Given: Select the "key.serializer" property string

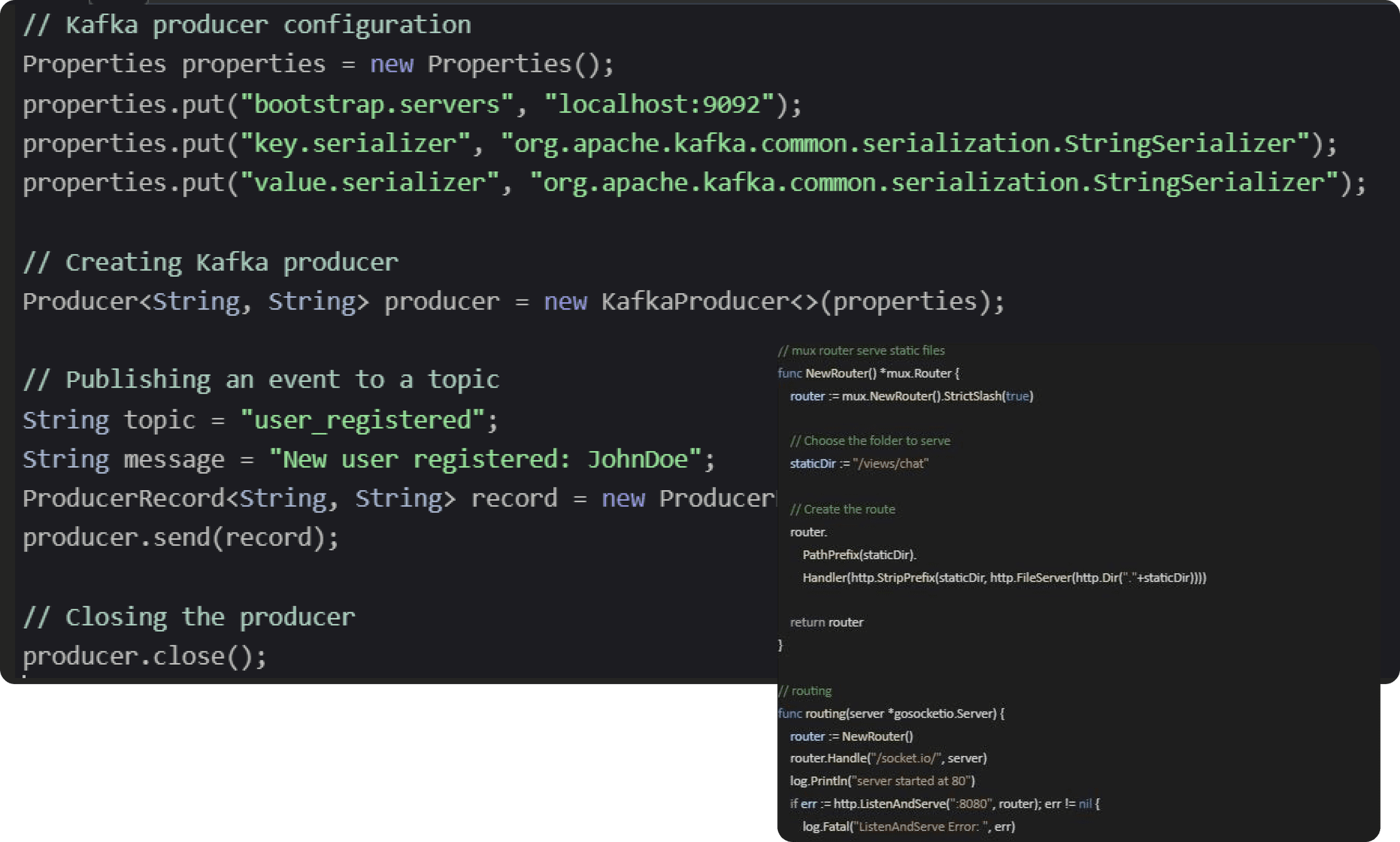Looking at the screenshot, I should pos(354,144).
